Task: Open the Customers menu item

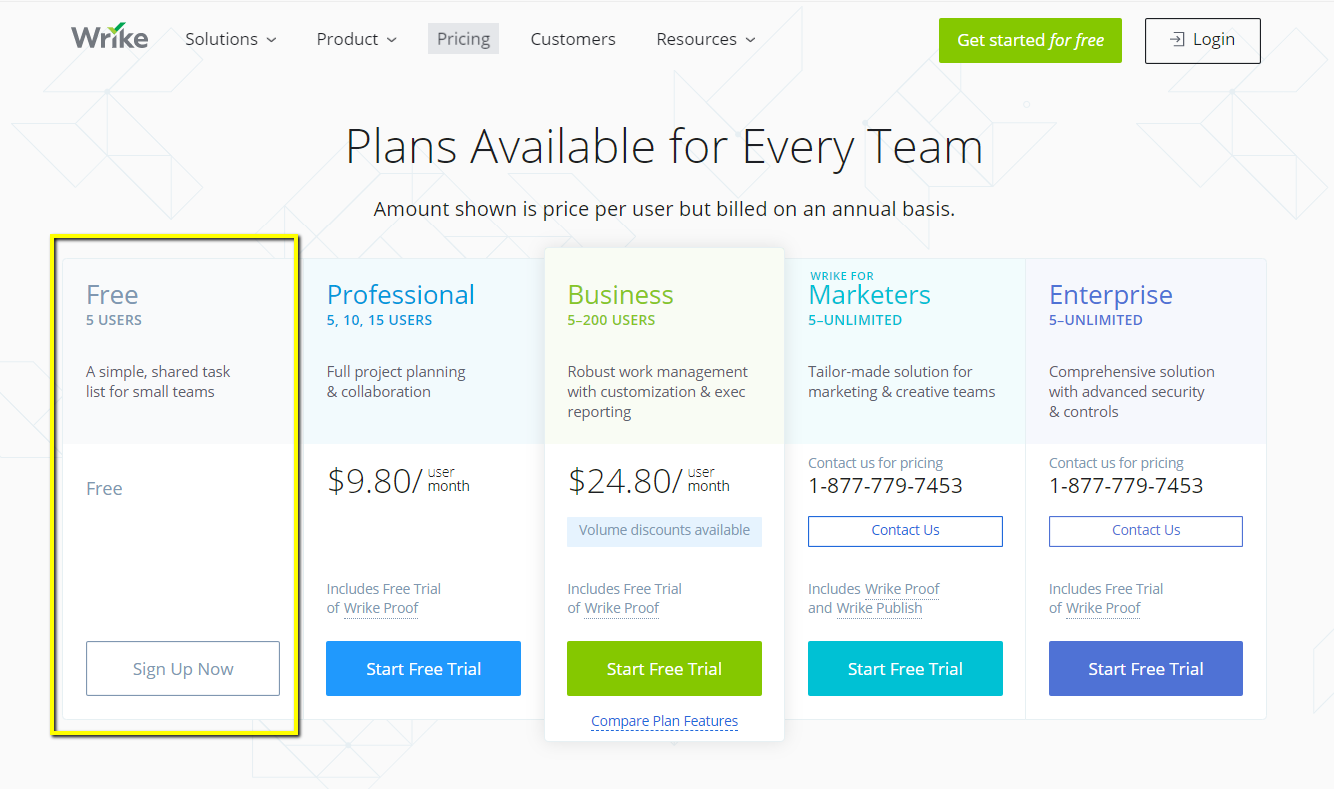Action: point(573,40)
